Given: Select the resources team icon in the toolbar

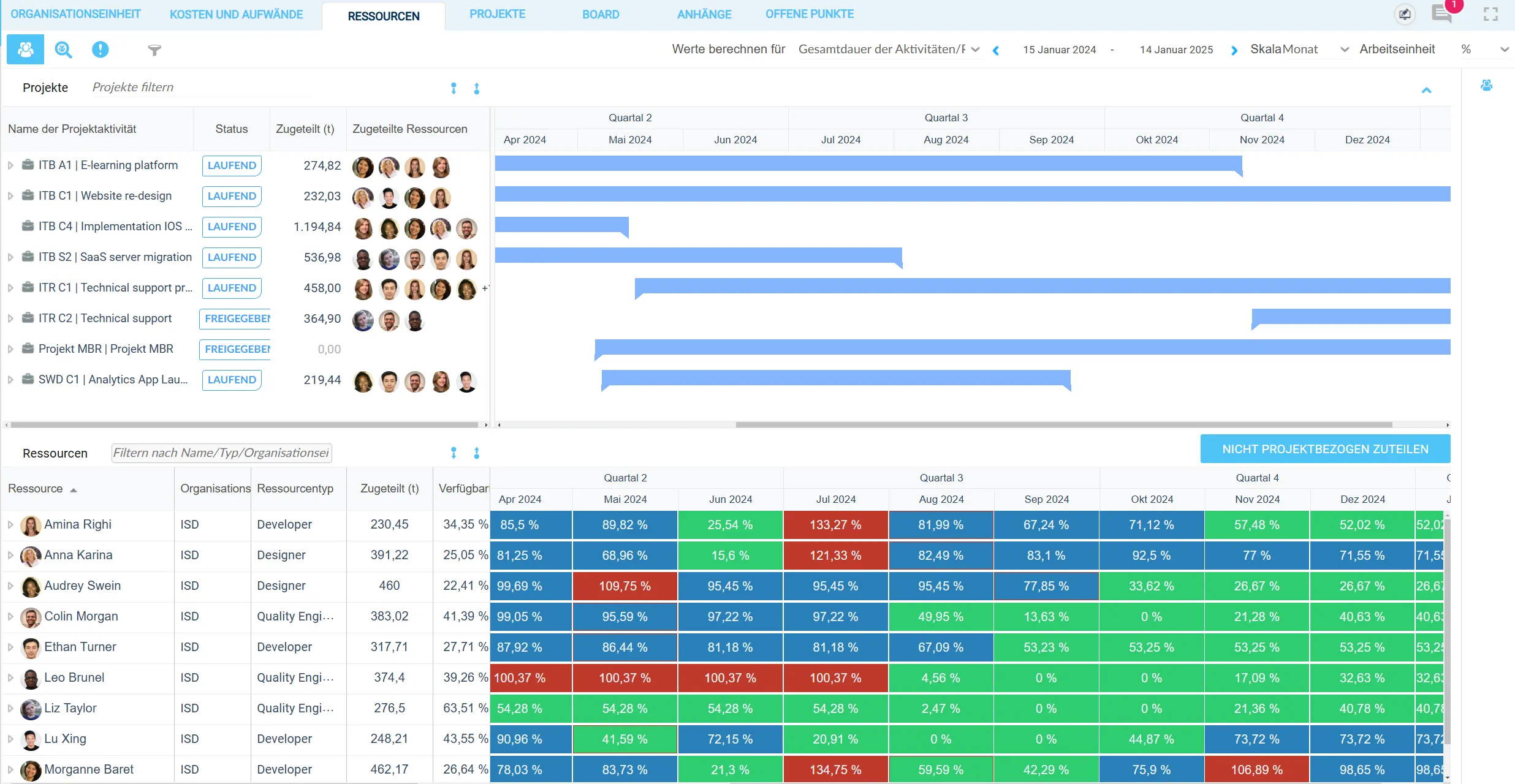Looking at the screenshot, I should (25, 49).
